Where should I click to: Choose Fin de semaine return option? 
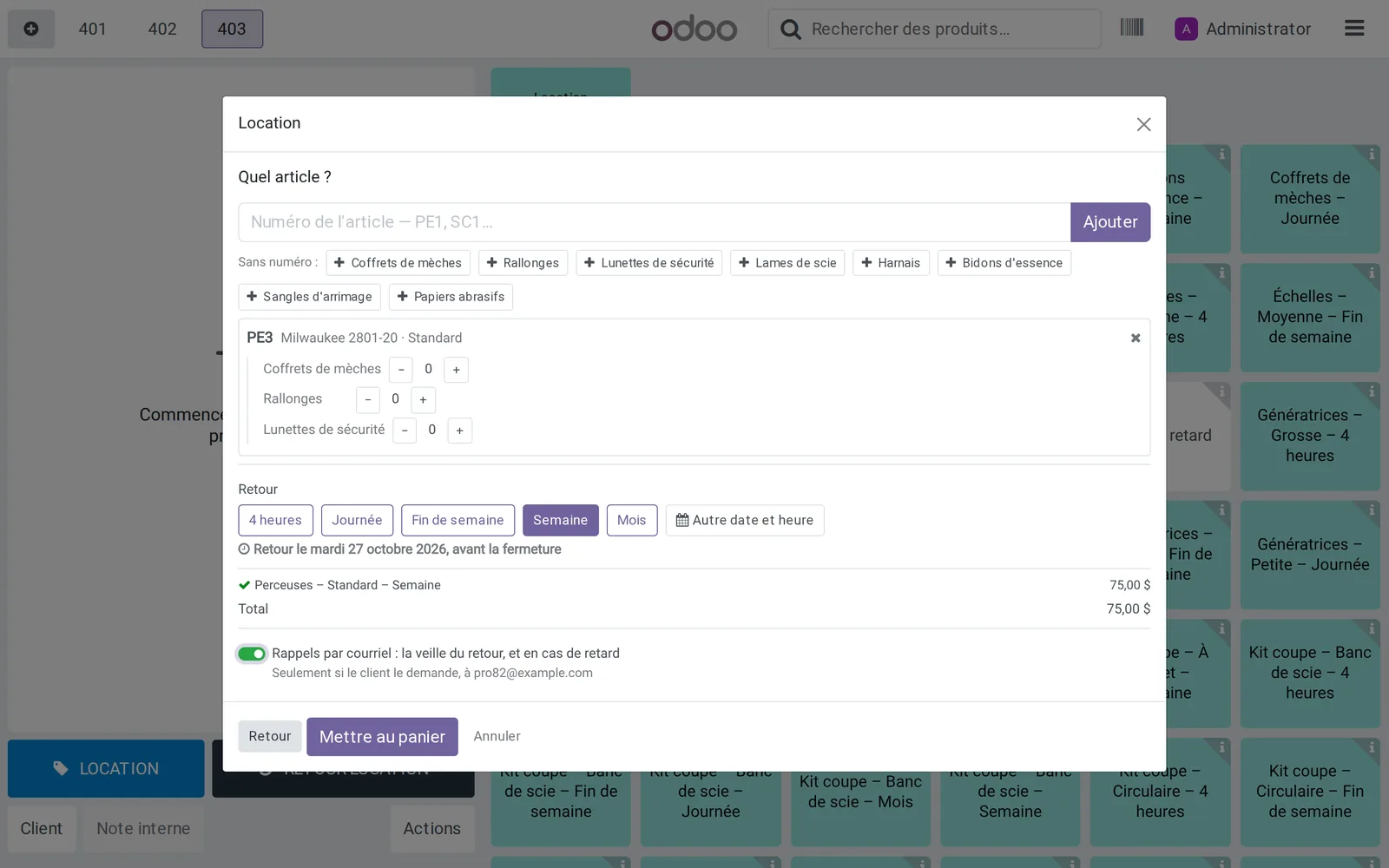point(458,520)
